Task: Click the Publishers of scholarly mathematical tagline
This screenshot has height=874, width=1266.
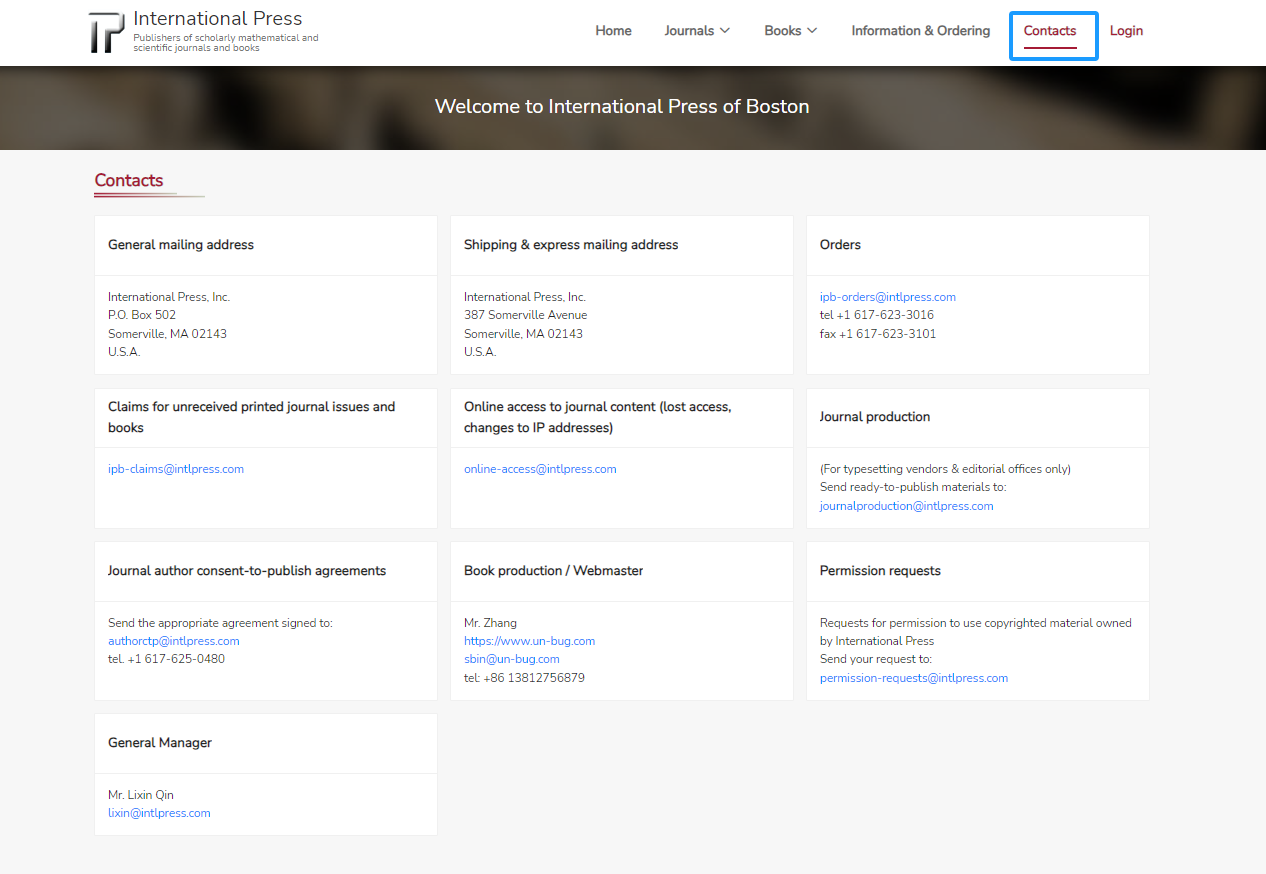Action: click(226, 43)
